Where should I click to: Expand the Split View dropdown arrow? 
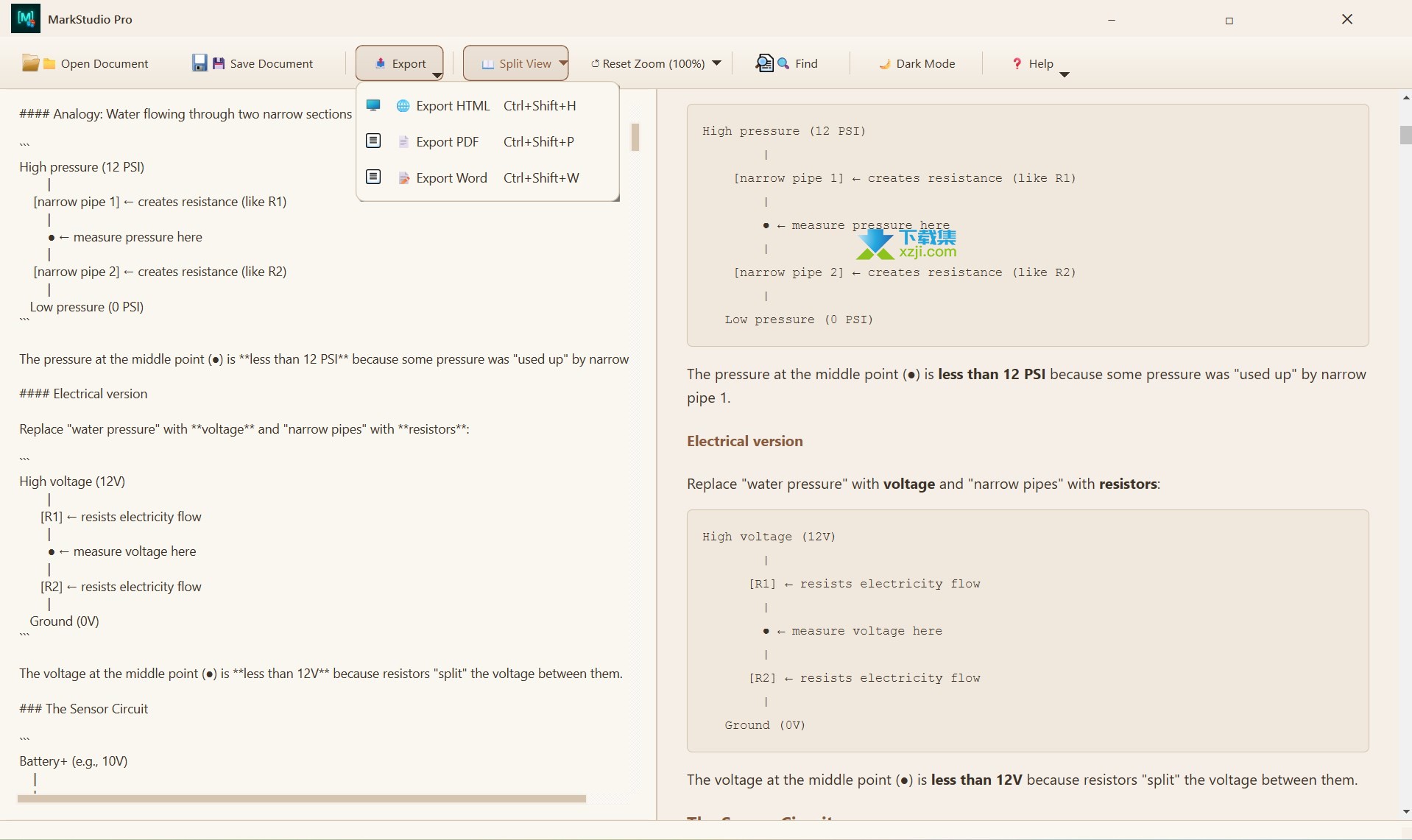563,63
